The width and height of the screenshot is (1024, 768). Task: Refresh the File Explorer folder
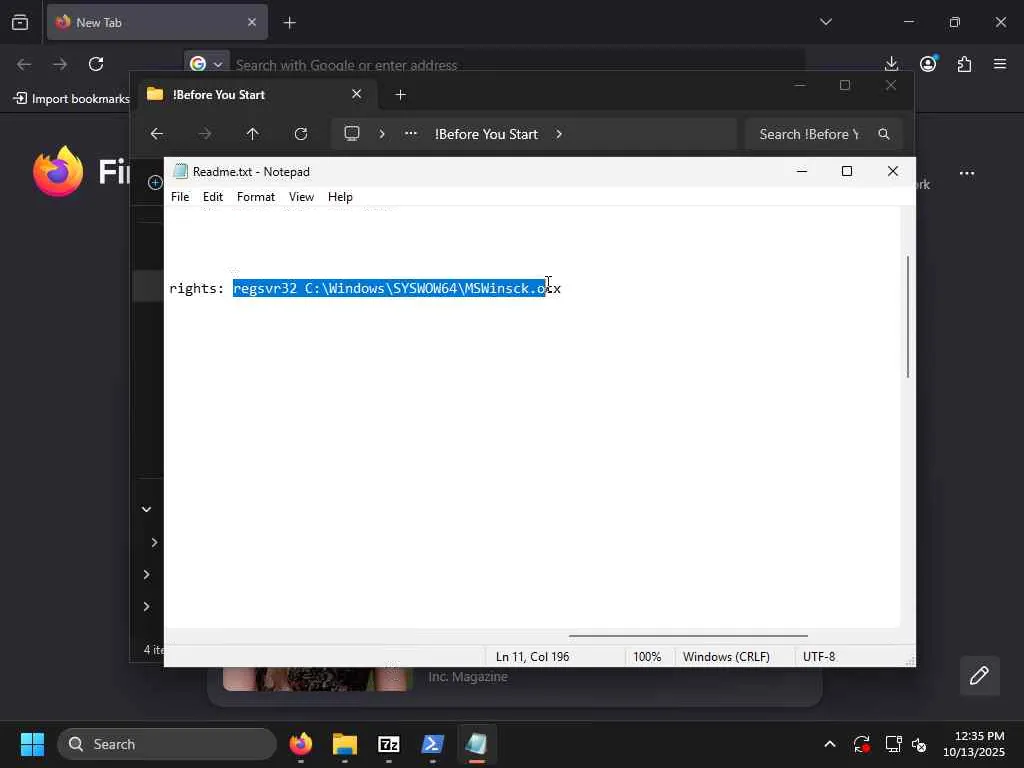[x=301, y=134]
